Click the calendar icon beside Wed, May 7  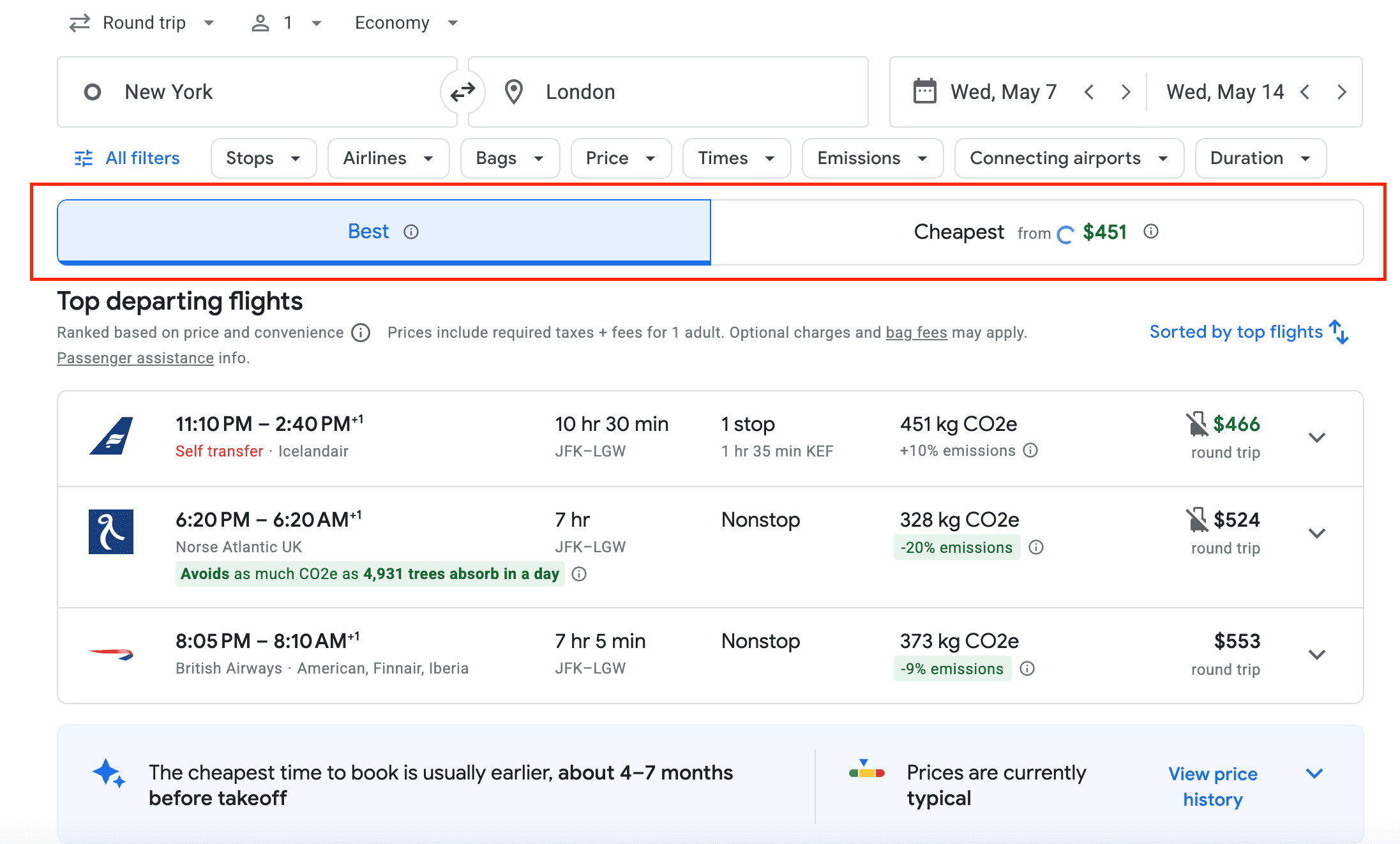click(924, 91)
